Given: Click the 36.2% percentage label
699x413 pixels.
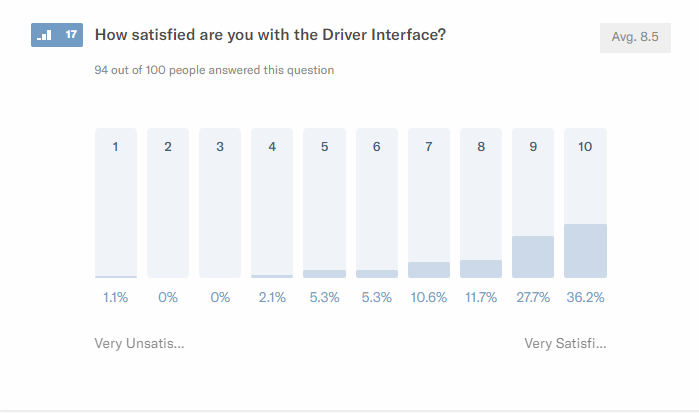Looking at the screenshot, I should click(585, 297).
